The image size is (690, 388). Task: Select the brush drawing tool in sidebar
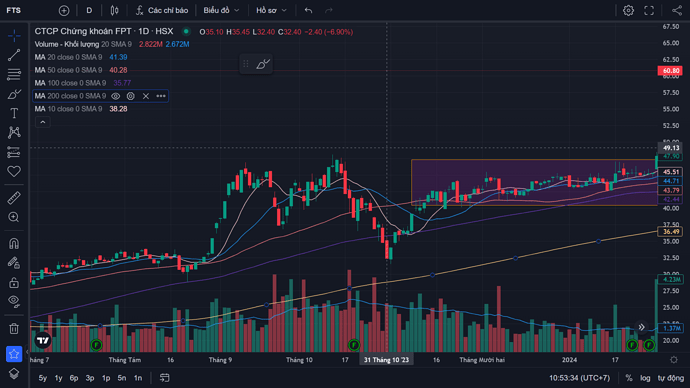14,94
